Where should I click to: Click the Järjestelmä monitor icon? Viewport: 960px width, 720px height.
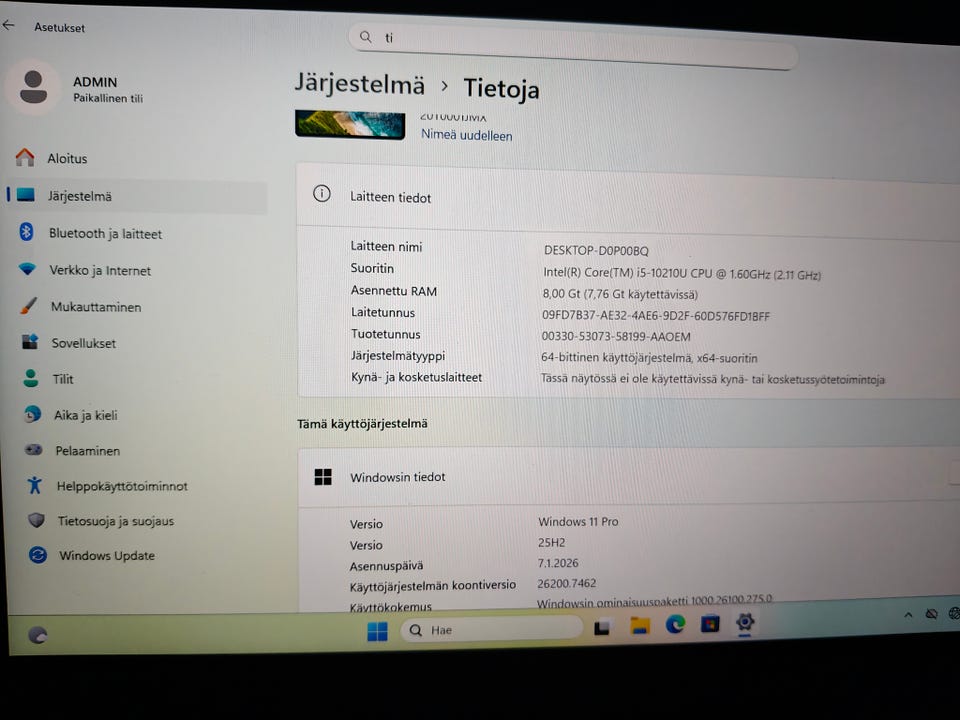click(26, 195)
